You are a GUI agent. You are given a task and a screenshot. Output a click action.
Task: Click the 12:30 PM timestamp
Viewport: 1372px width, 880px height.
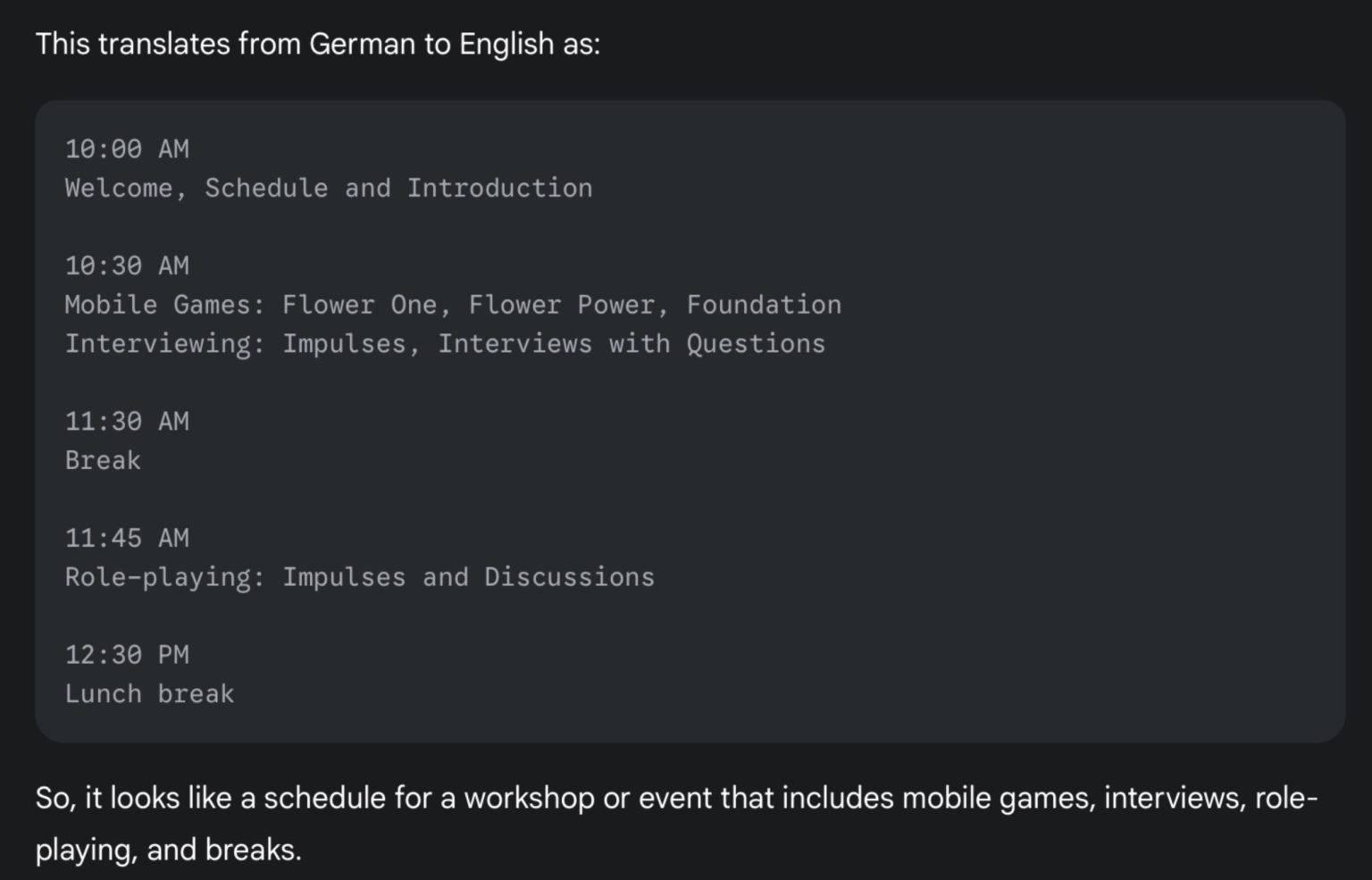[x=127, y=656]
